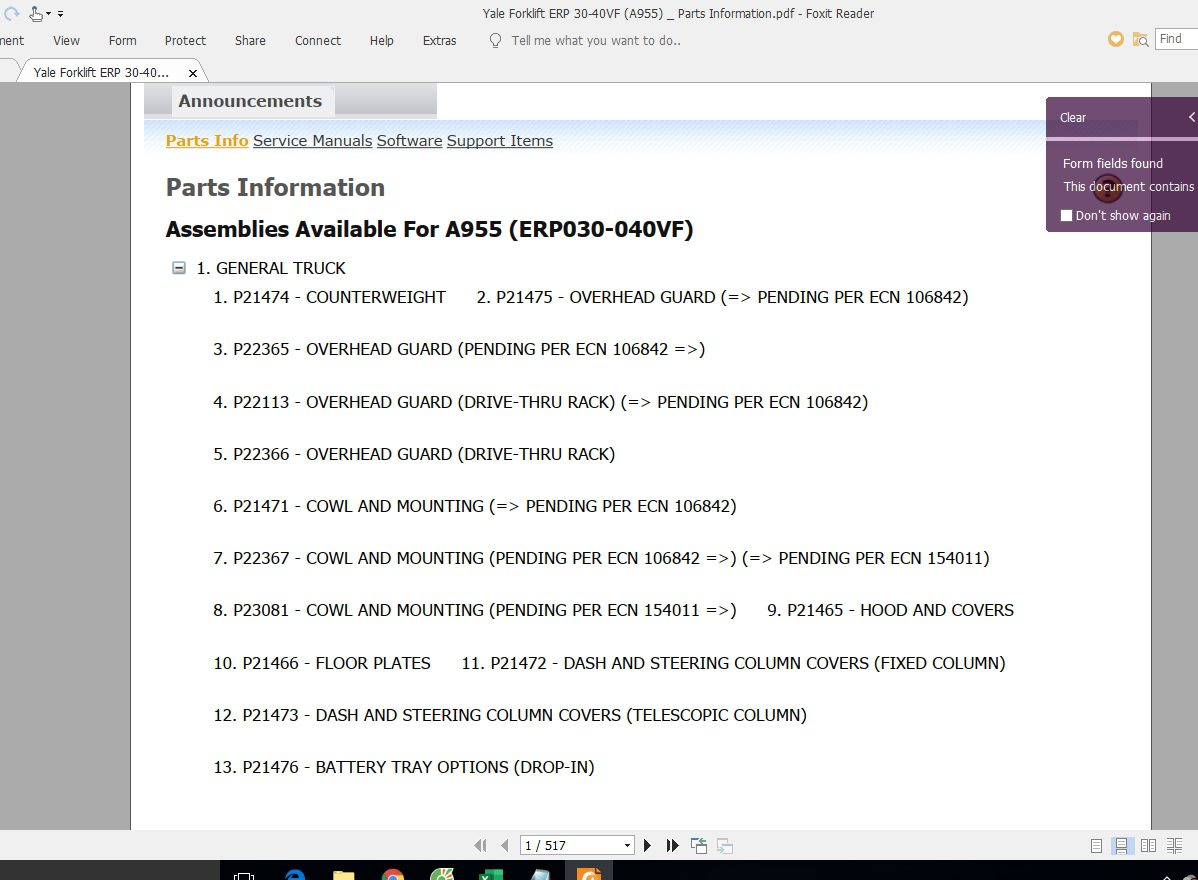Open the Help ribbon tab
The width and height of the screenshot is (1198, 880).
click(x=381, y=40)
